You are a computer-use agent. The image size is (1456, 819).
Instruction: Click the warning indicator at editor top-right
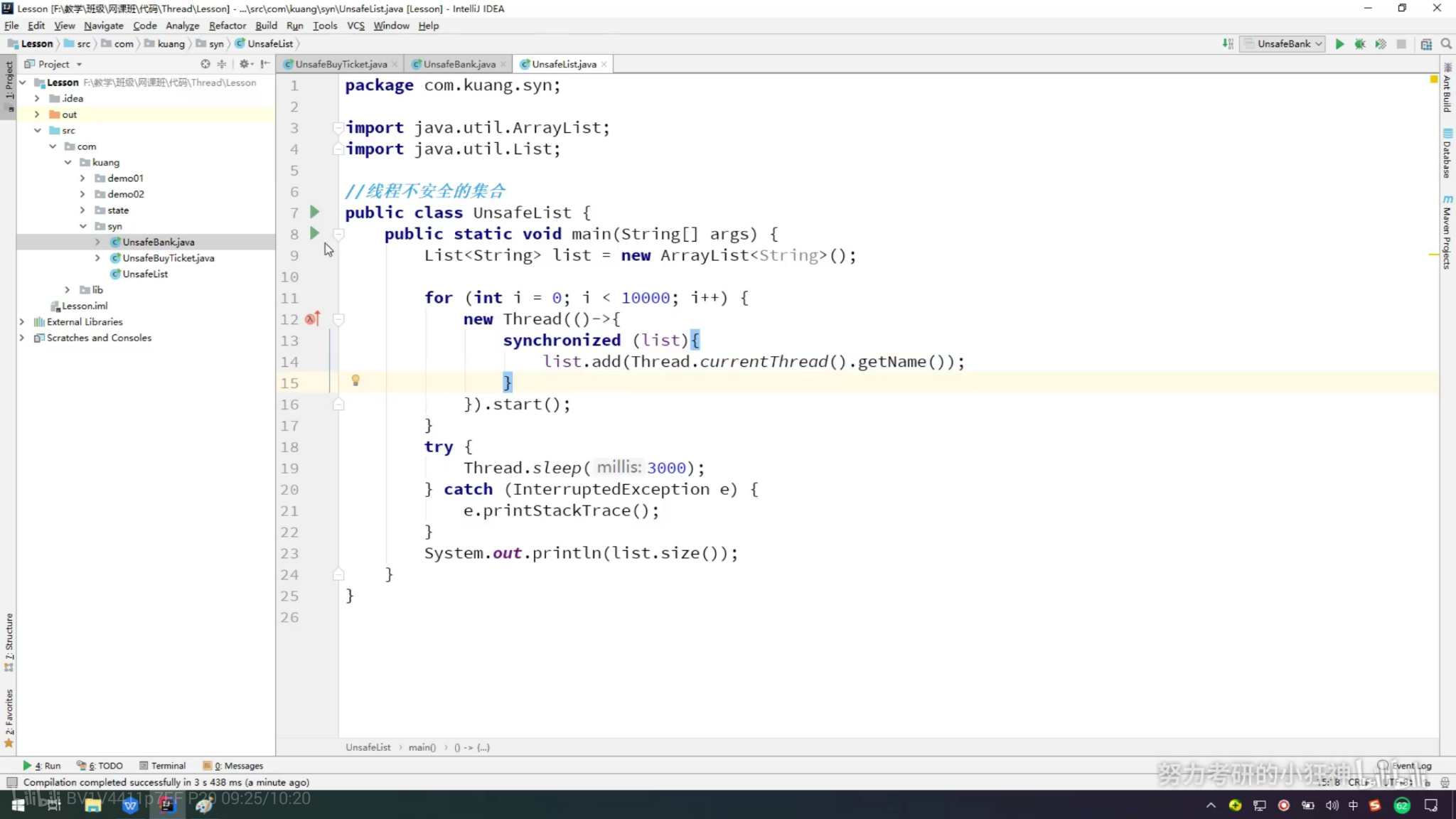pyautogui.click(x=1433, y=80)
